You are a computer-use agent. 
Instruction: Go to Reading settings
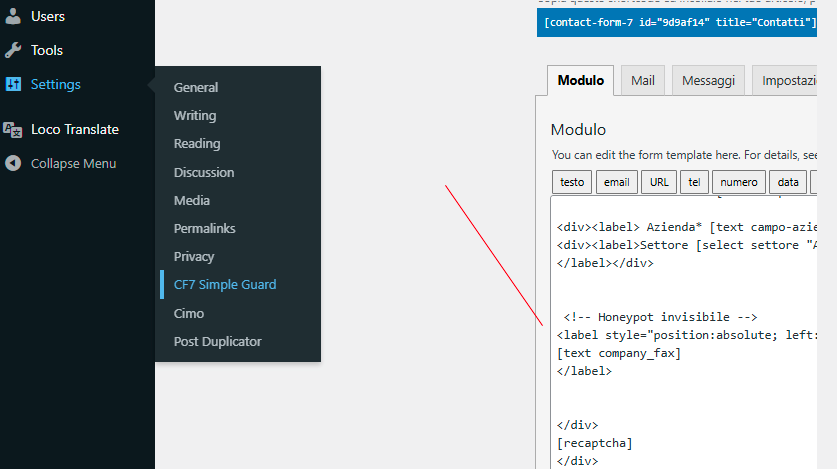tap(197, 143)
